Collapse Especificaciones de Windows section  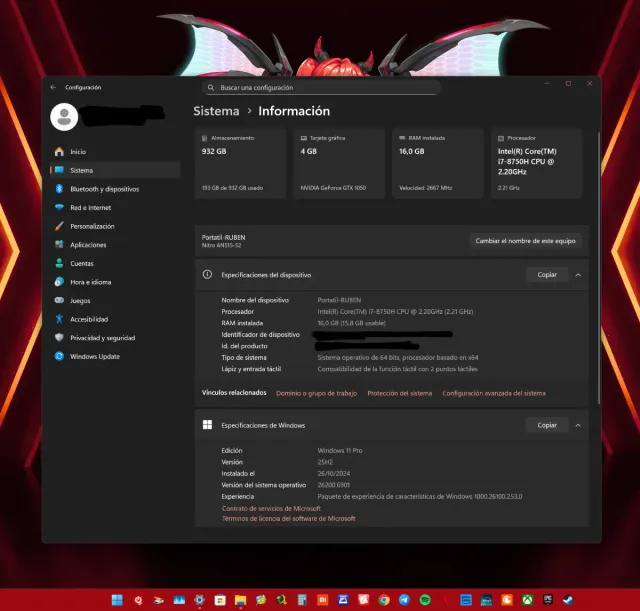578,425
